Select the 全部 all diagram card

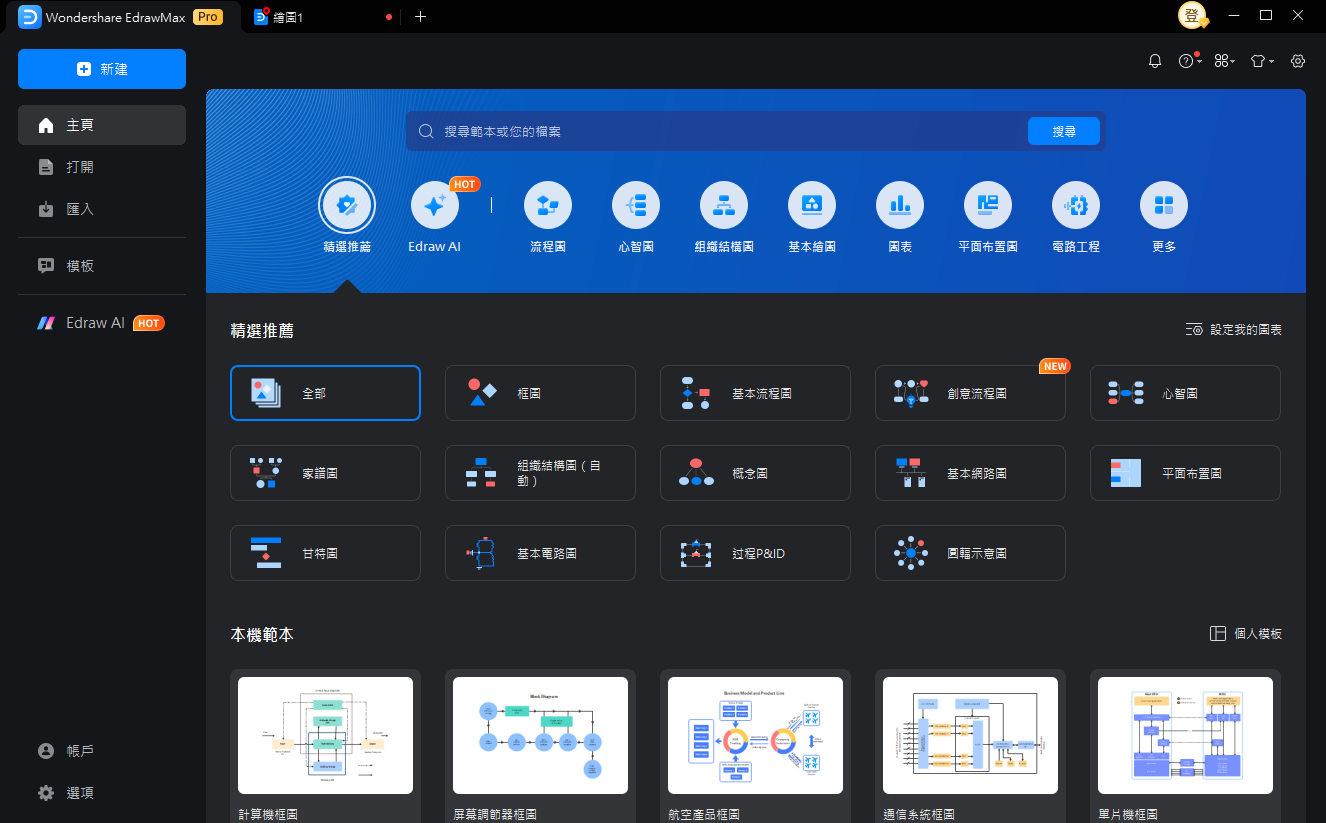[x=325, y=393]
